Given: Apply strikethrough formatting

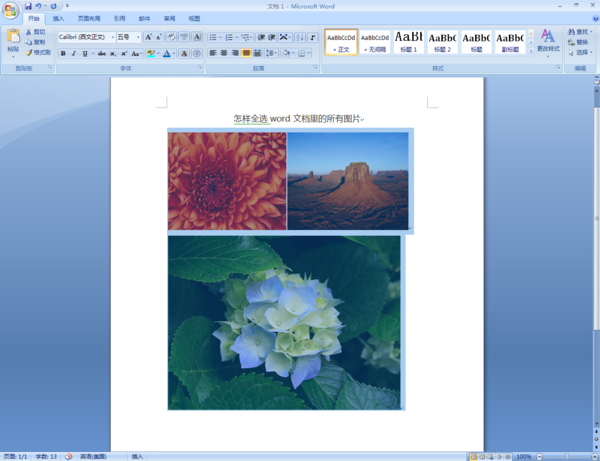Looking at the screenshot, I should coord(101,54).
